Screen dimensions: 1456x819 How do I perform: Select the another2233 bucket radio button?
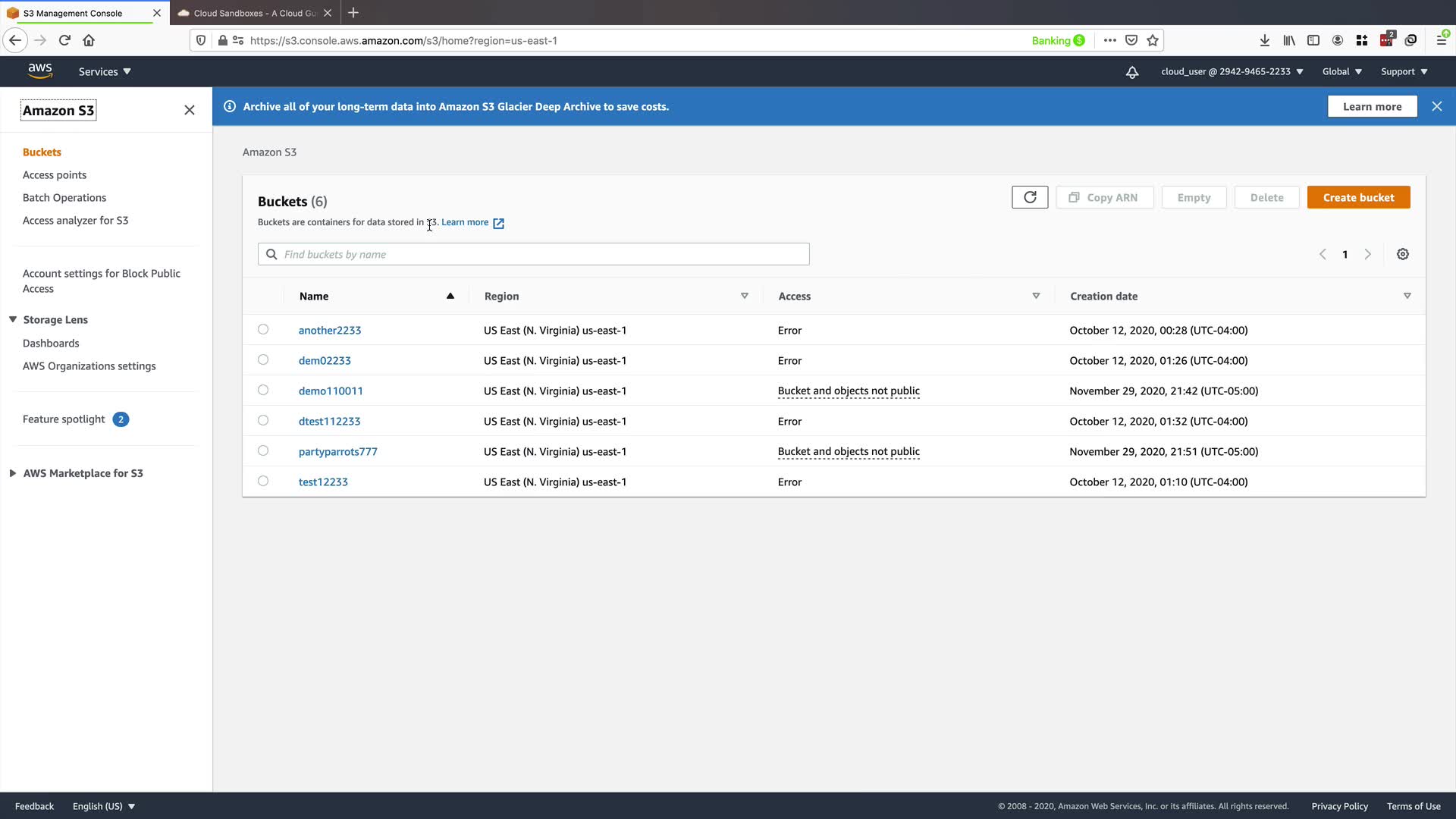tap(263, 330)
